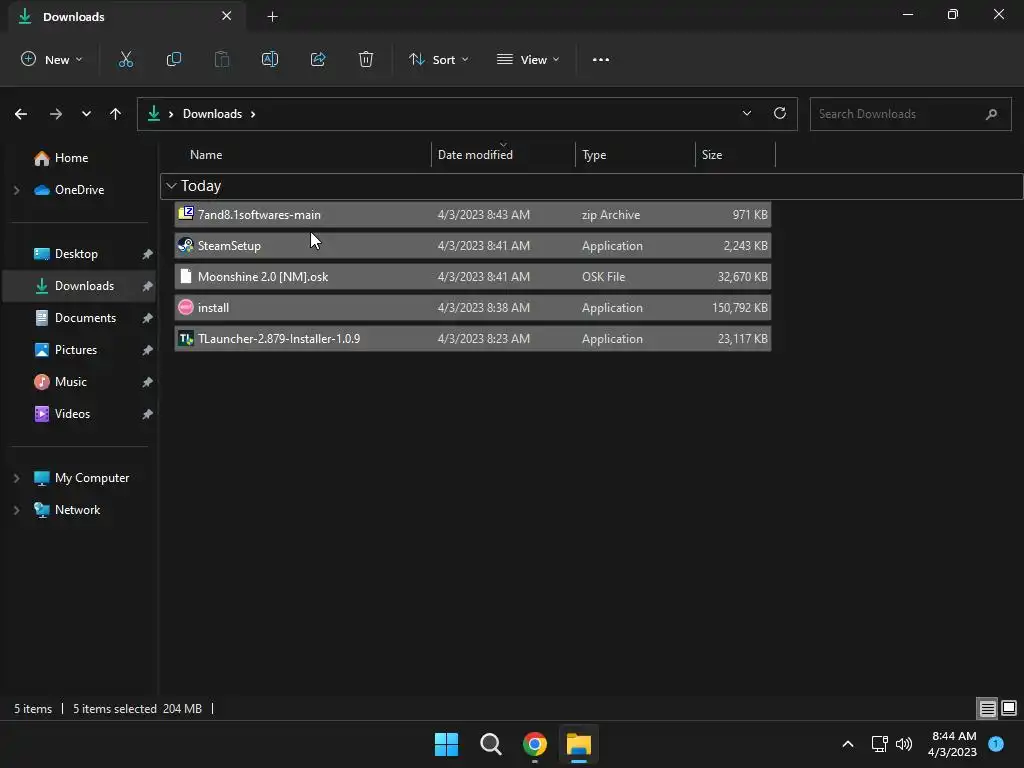Image resolution: width=1024 pixels, height=768 pixels.
Task: Close the Downloads tab
Action: click(226, 16)
